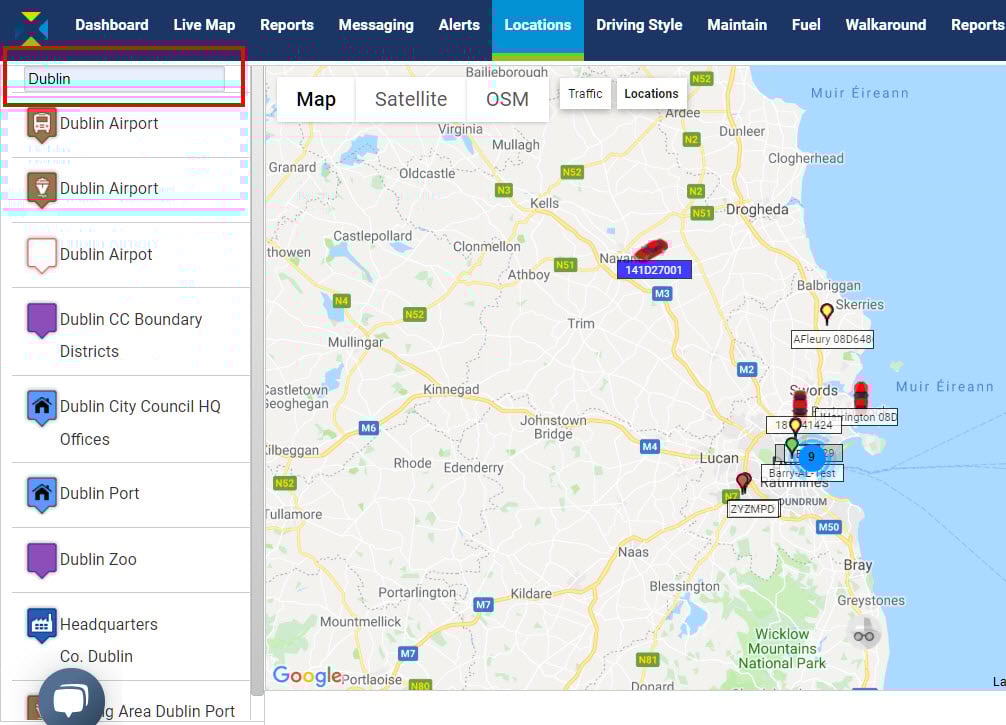Click the bus icon for Dublin Airport
Viewport: 1006px width, 725px height.
[42, 124]
